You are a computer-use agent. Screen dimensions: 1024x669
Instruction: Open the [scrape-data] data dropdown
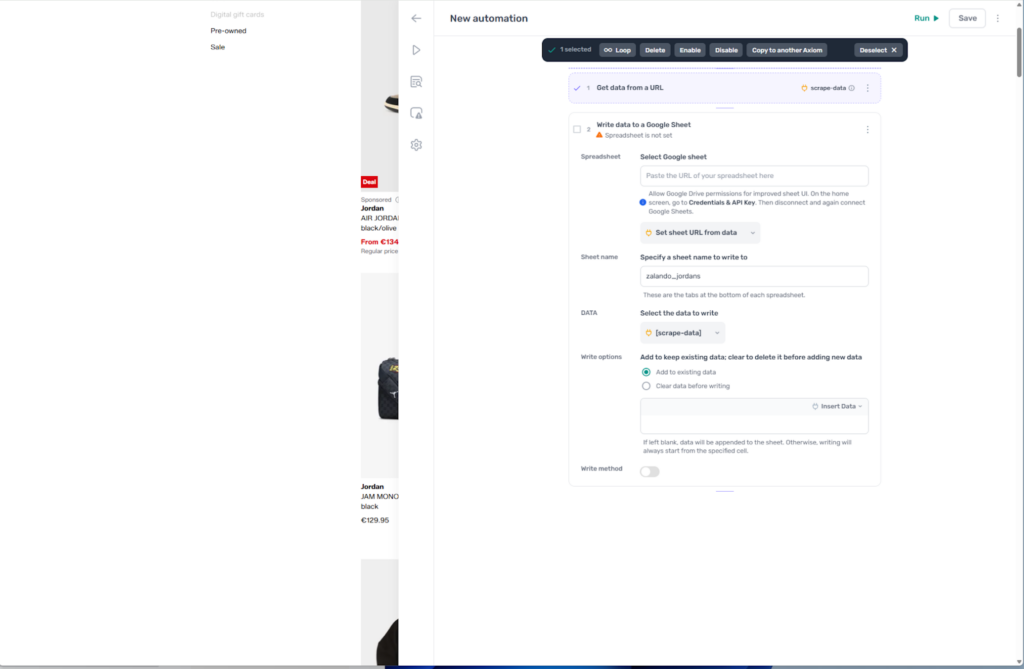click(683, 333)
